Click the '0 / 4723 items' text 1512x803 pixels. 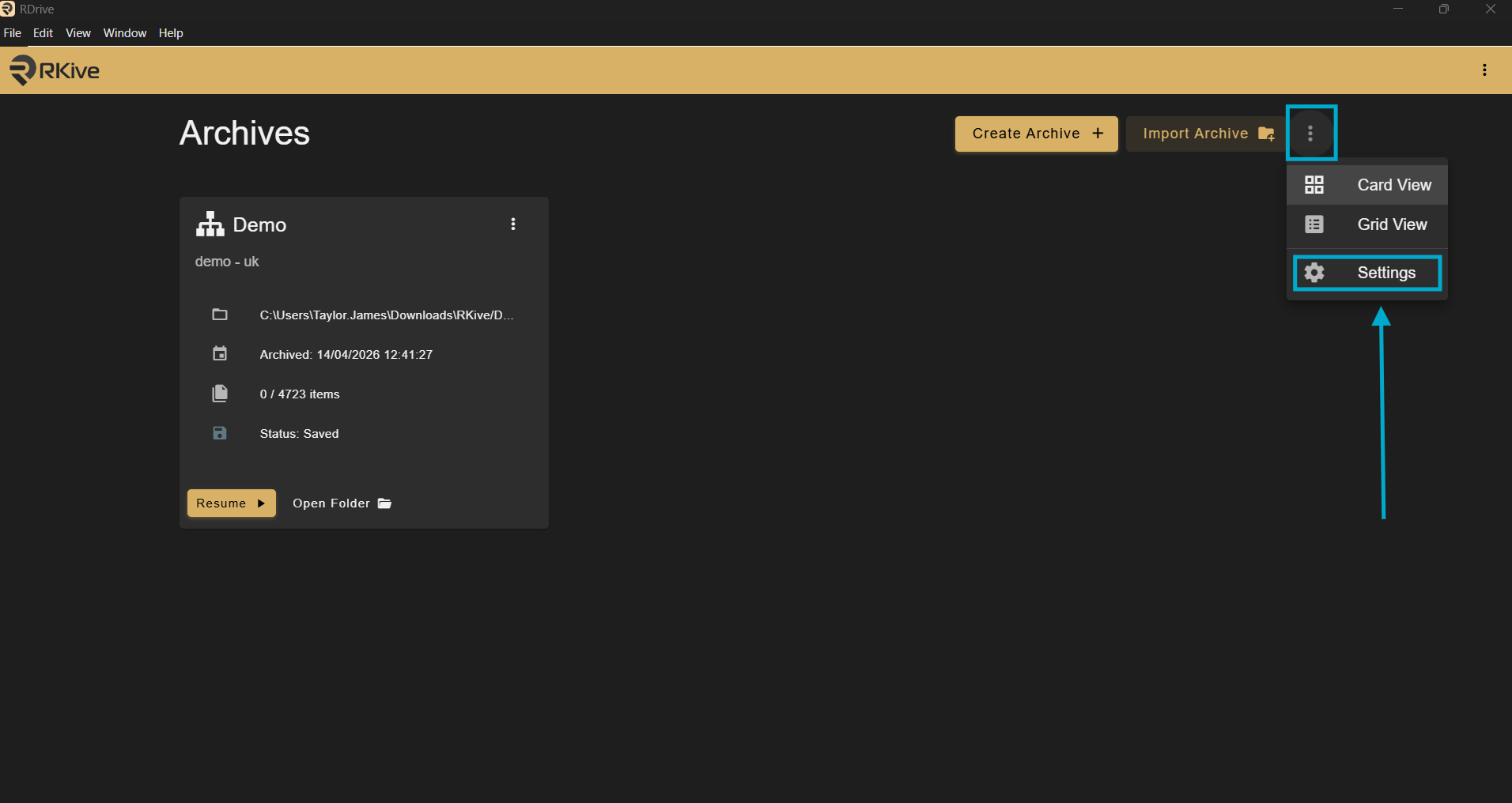300,394
